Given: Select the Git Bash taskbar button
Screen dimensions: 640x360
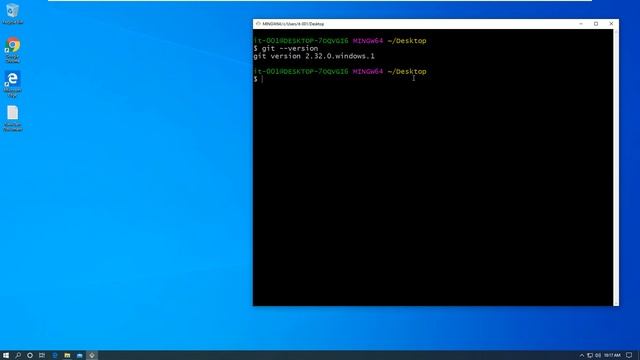Looking at the screenshot, I should 92,356.
